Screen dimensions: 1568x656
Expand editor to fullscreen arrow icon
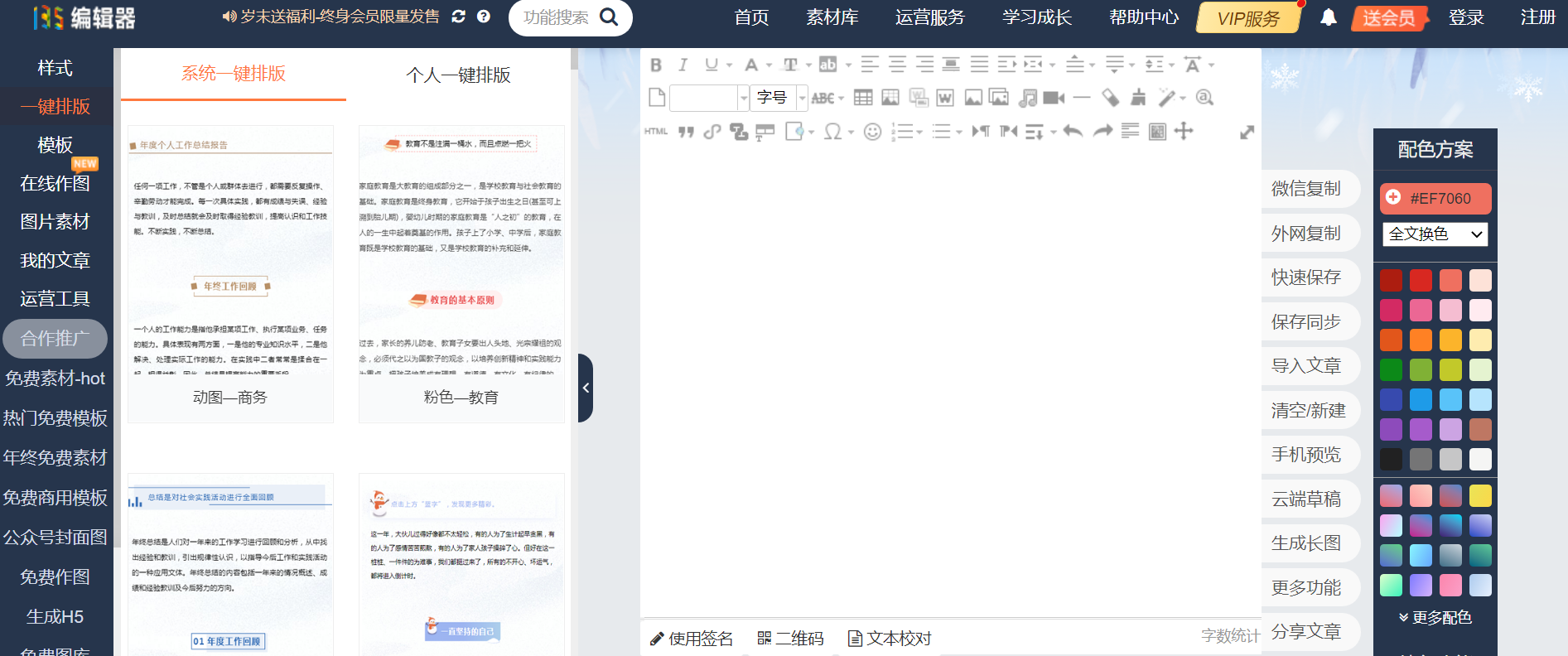1247,133
